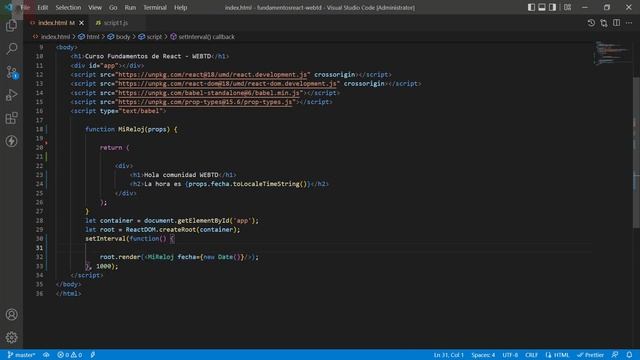Open the editor More Actions menu
Screen dimensions: 640x360
pyautogui.click(x=629, y=23)
